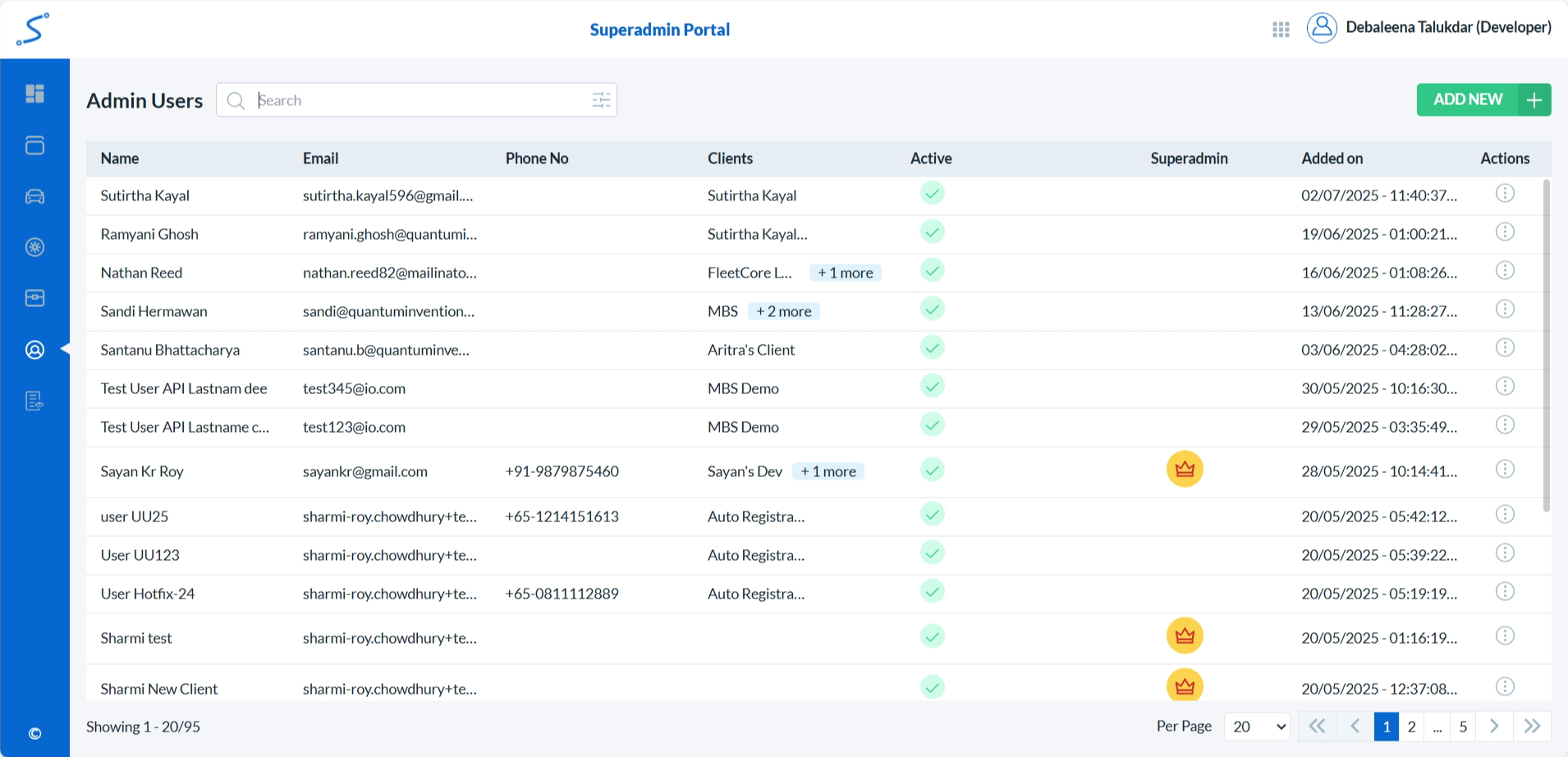Toggle active status for Nathan Reed
Image resolution: width=1568 pixels, height=757 pixels.
[932, 271]
